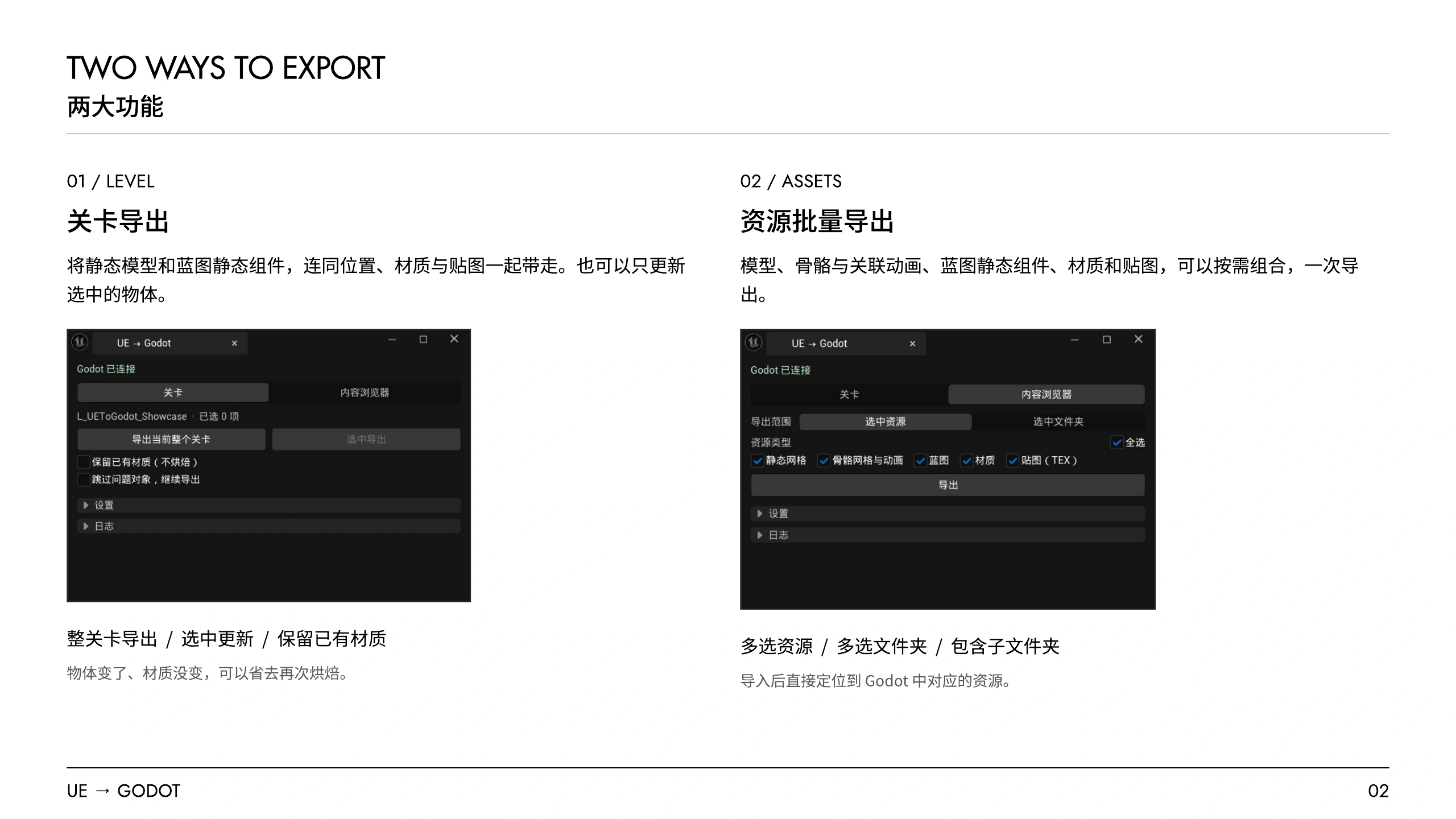Image resolution: width=1456 pixels, height=819 pixels.
Task: Click the L_UEToGodot_Showcase level name
Action: pos(132,416)
